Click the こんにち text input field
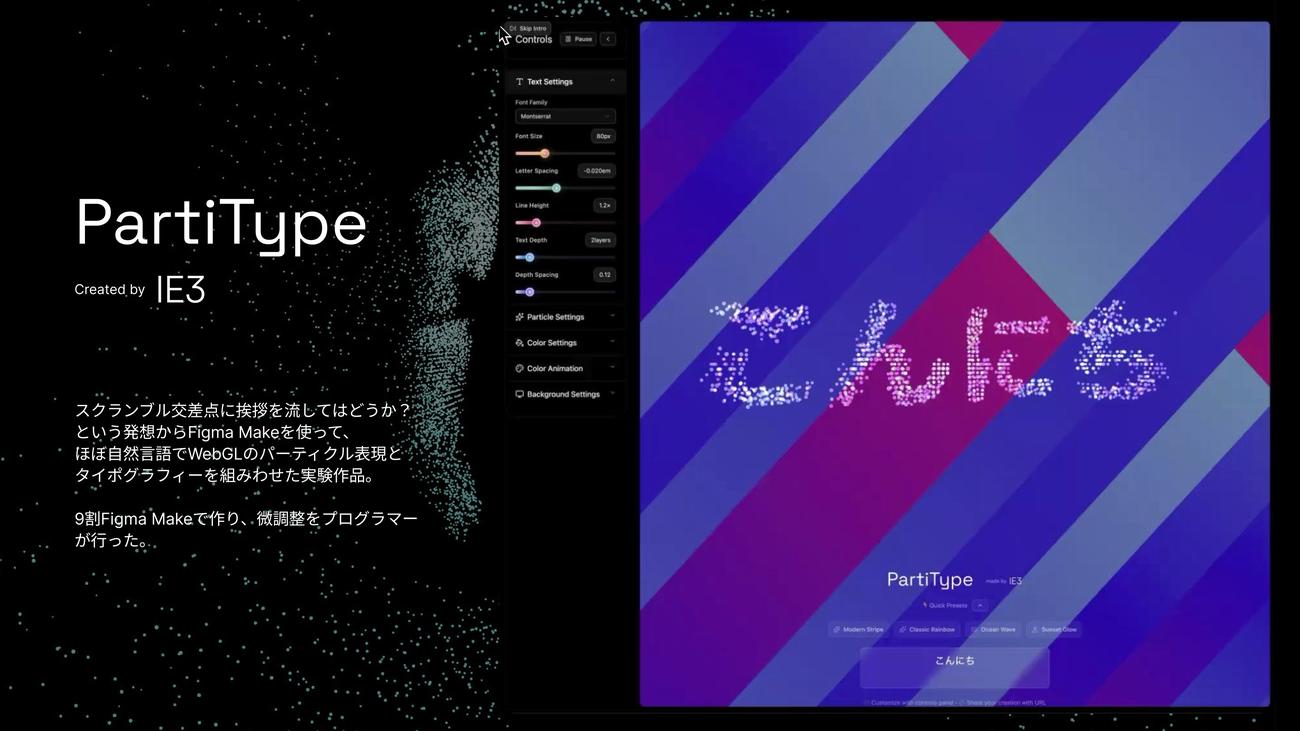 click(x=955, y=667)
